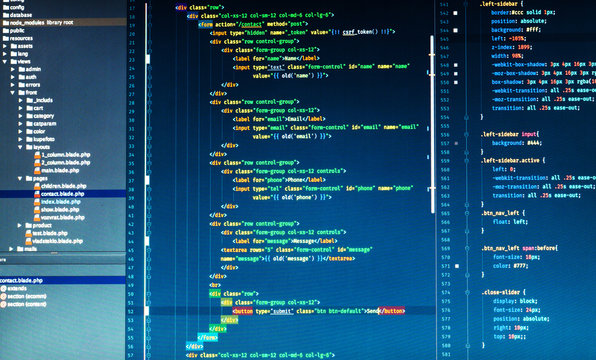This screenshot has height=360, width=596.
Task: Click the textarea tag on line 45
Action: pyautogui.click(x=234, y=250)
